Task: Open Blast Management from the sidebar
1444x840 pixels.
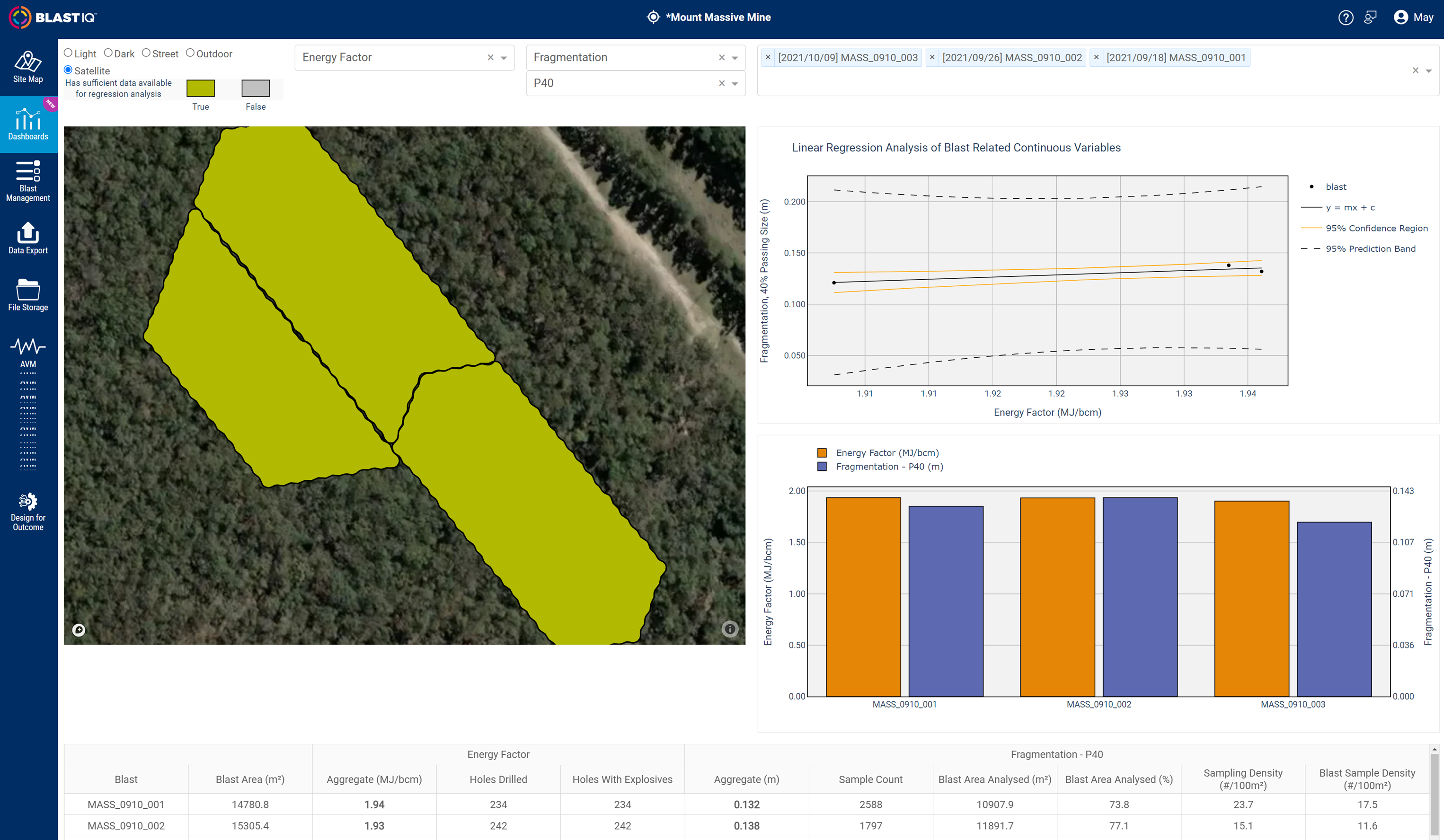Action: pos(27,180)
